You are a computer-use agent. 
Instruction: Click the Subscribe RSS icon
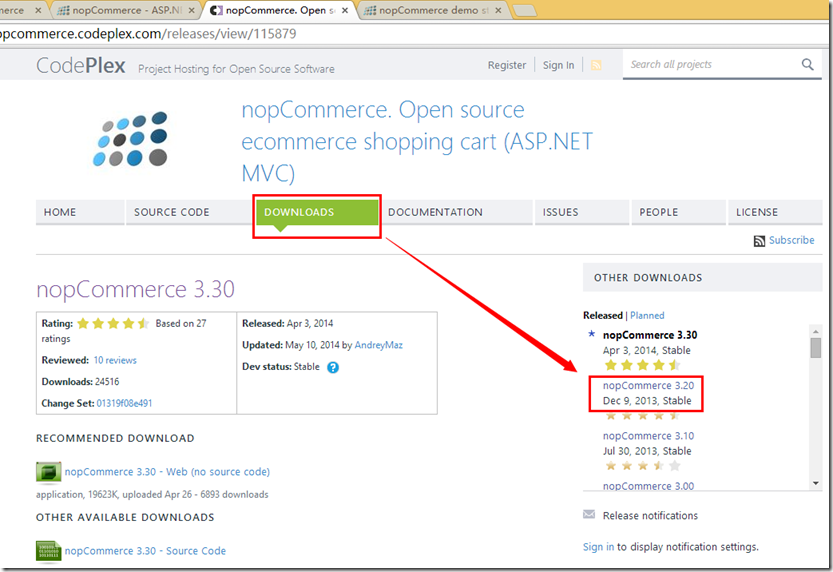(760, 241)
